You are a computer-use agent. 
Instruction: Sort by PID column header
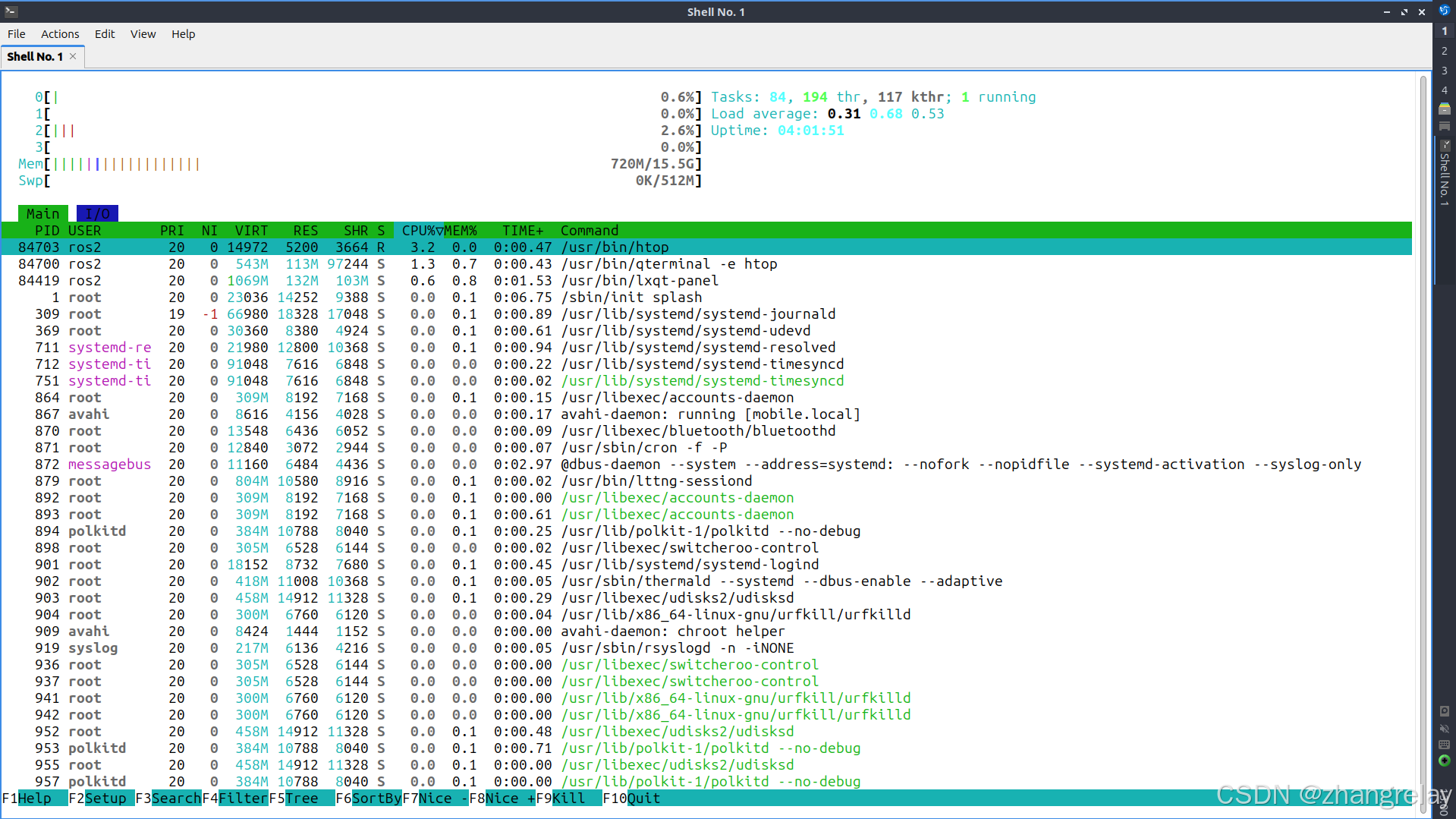point(47,231)
